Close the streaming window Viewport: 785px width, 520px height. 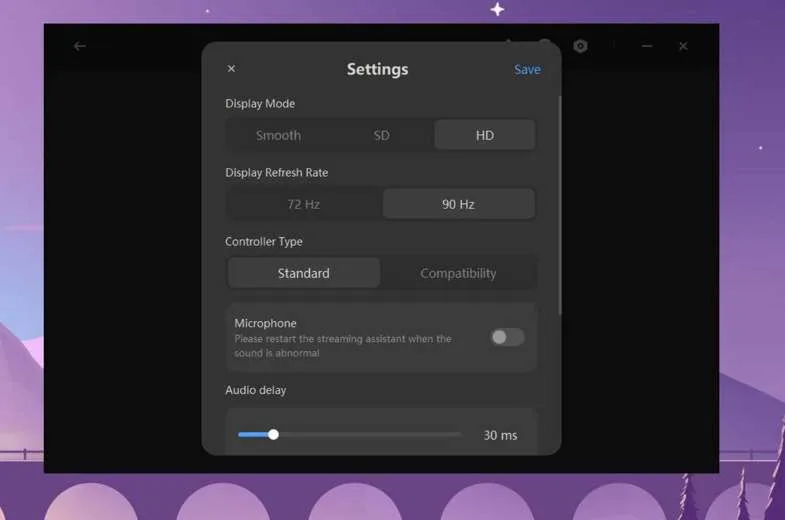coord(683,46)
